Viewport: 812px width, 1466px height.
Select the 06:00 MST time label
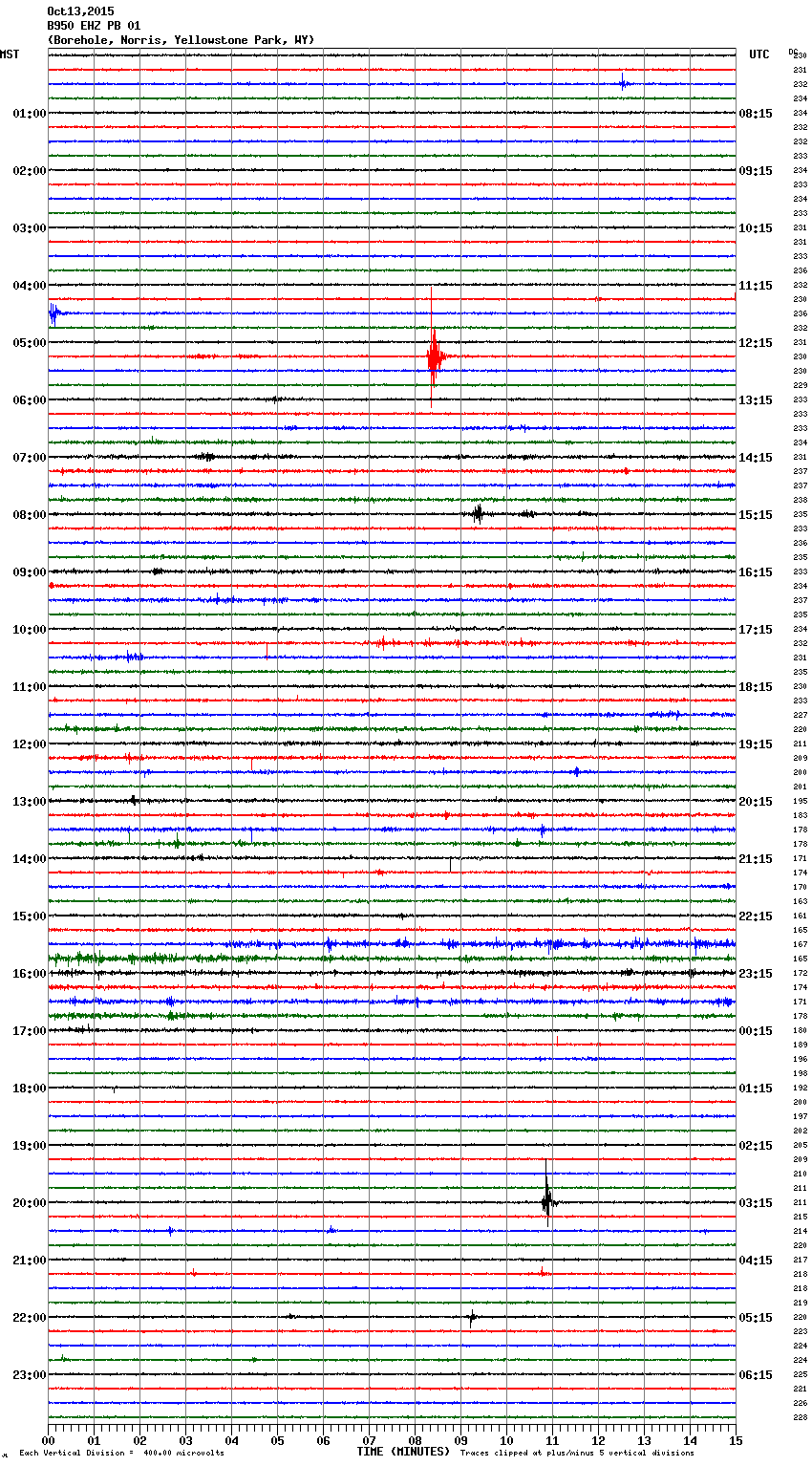click(x=29, y=400)
